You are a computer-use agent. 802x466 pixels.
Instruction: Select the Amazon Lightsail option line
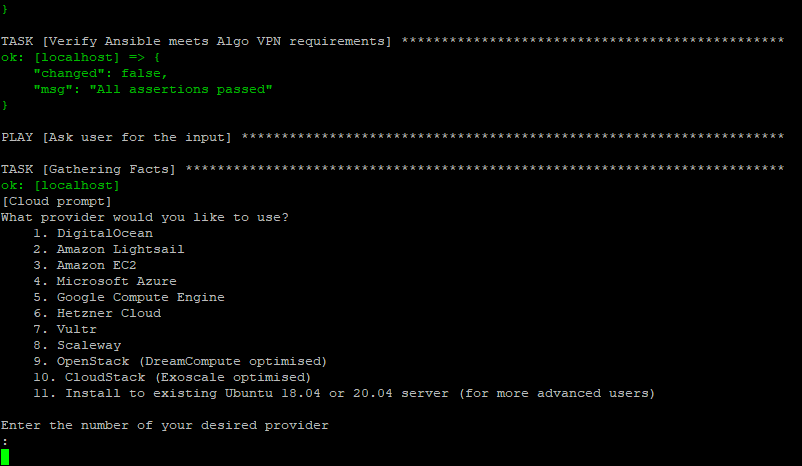(108, 249)
